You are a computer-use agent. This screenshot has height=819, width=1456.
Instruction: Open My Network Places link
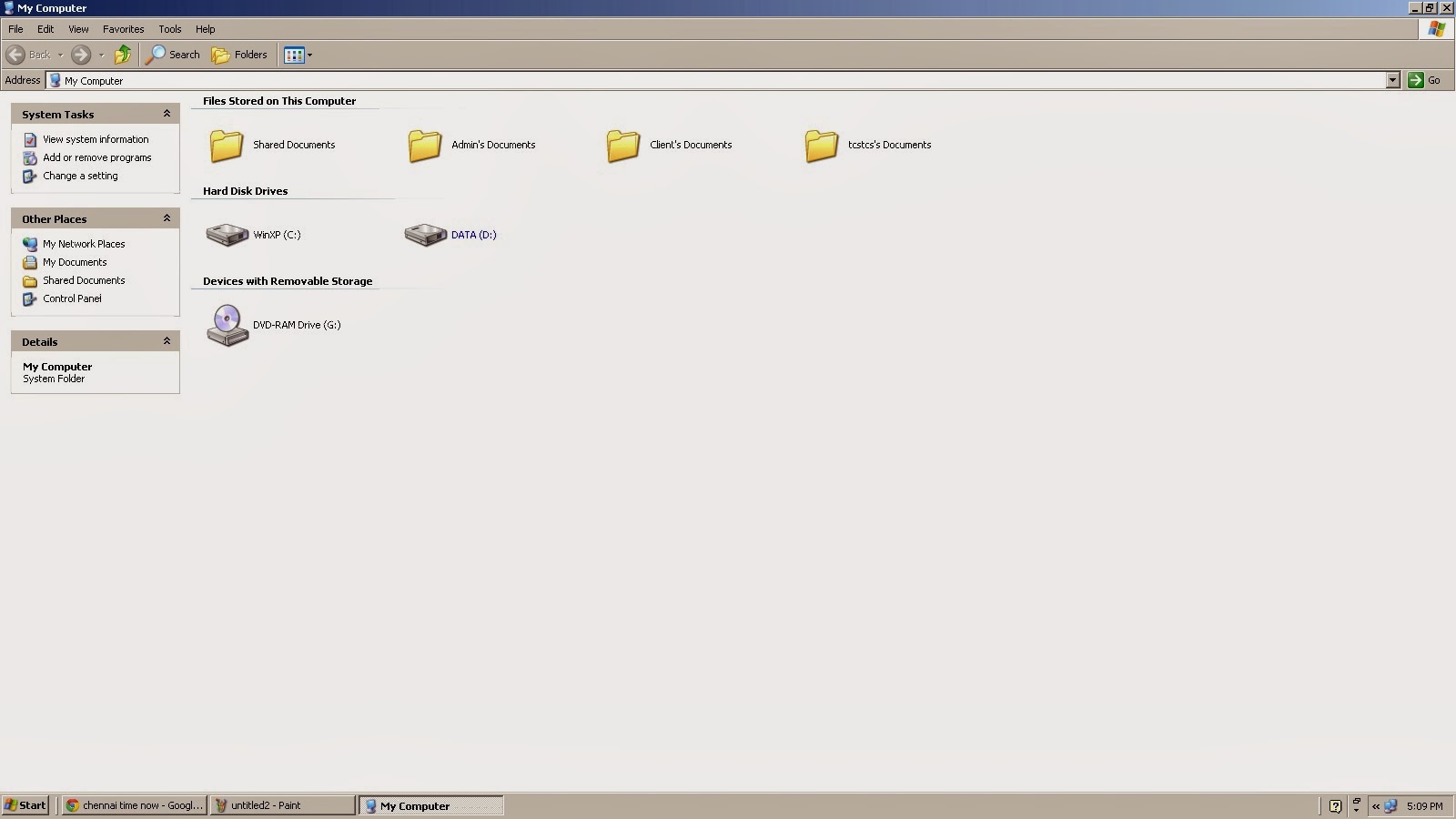pos(84,244)
